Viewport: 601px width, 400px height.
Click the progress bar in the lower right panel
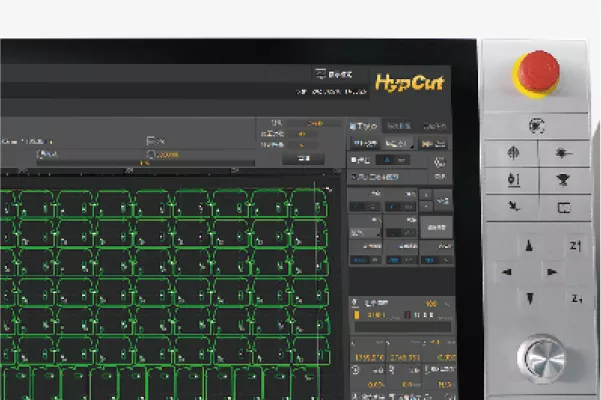pos(401,326)
